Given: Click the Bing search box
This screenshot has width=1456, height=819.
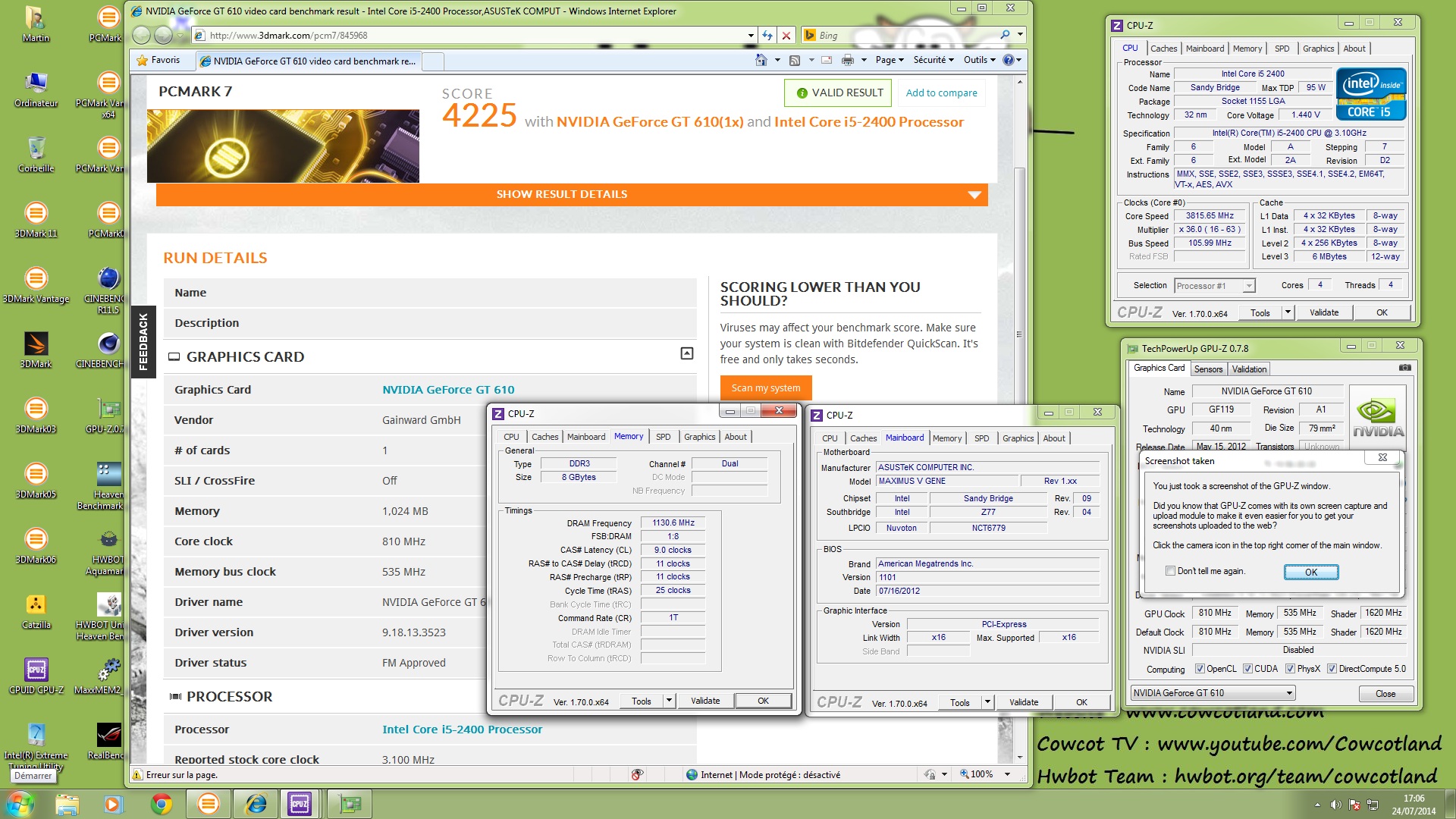Looking at the screenshot, I should coord(907,36).
